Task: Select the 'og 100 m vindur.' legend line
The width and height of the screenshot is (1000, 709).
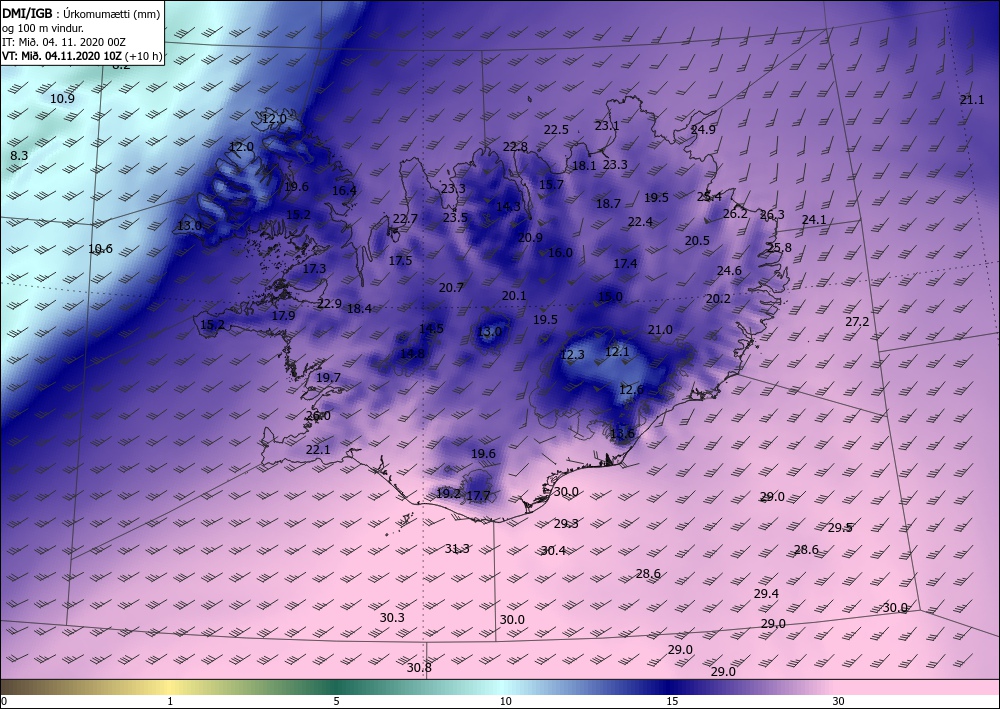Action: pyautogui.click(x=43, y=28)
